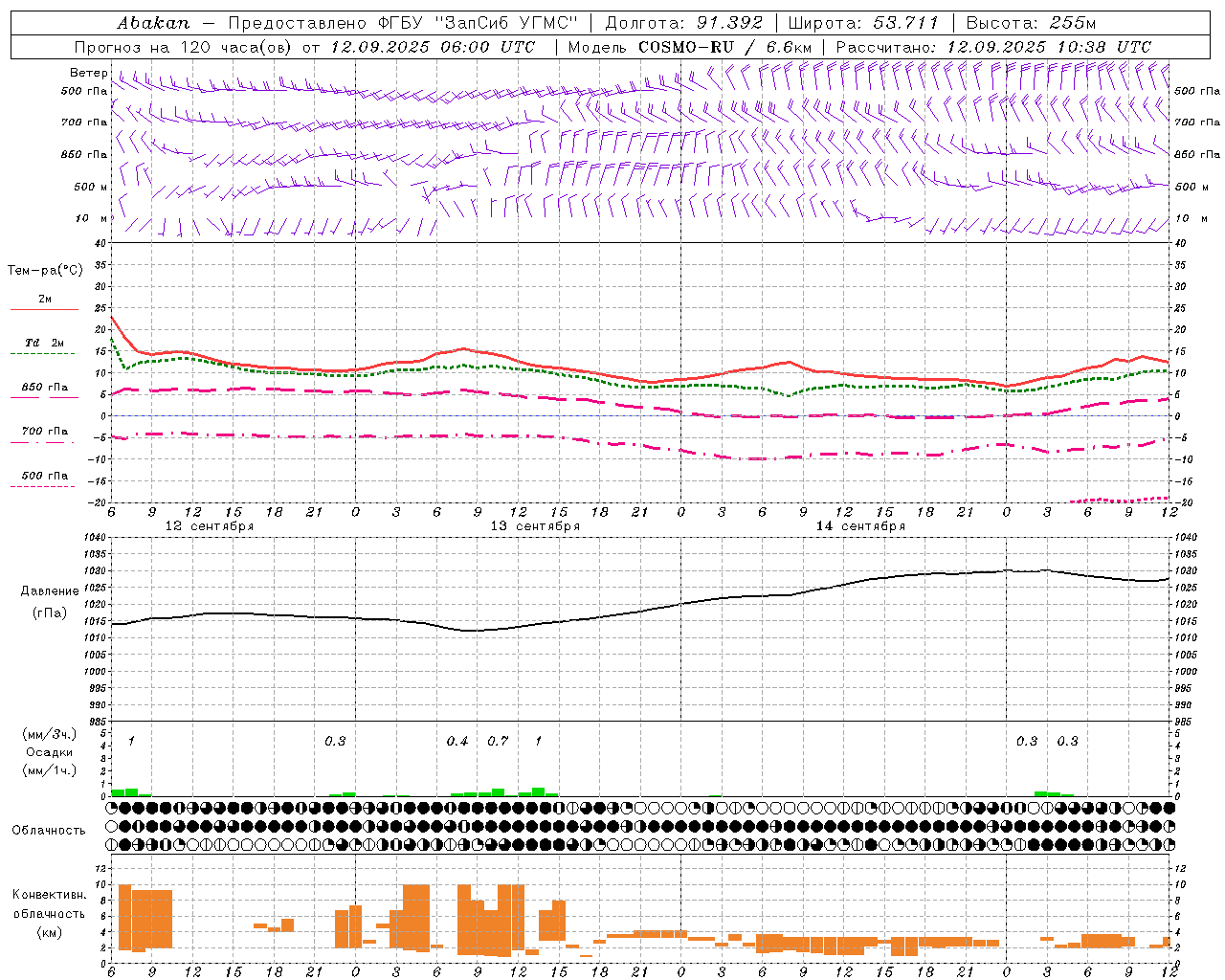Viewport: 1225px width, 980px height.
Task: Click the "Abakan" station title
Action: (153, 23)
